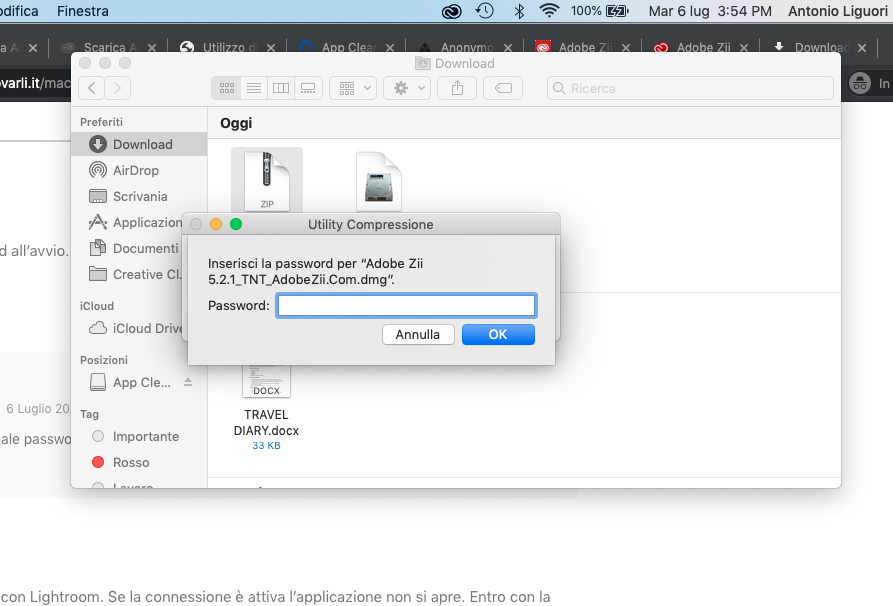Confirm the password with OK
Screen dimensions: 893x606
coord(498,334)
